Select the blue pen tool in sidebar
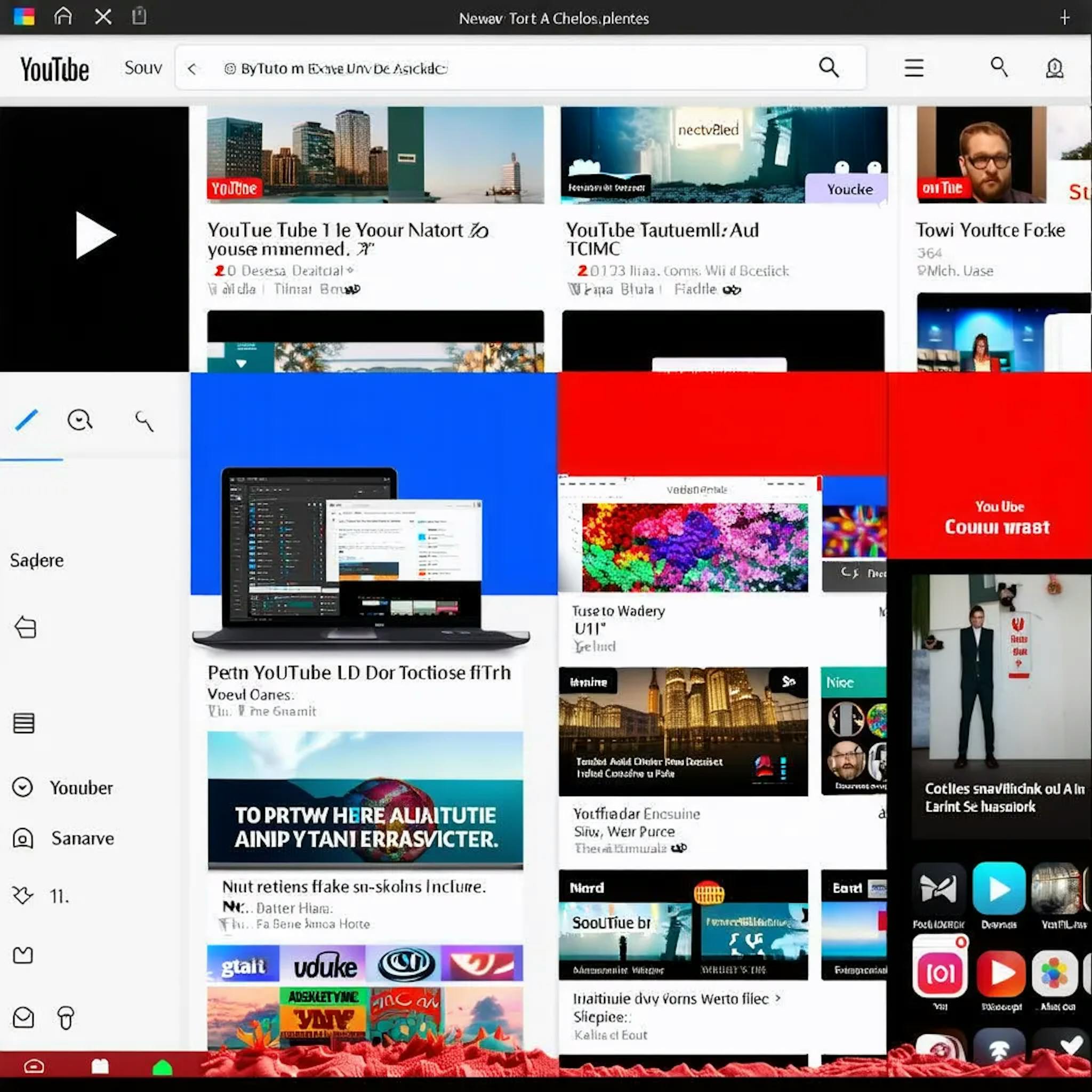Viewport: 1092px width, 1092px height. click(27, 420)
